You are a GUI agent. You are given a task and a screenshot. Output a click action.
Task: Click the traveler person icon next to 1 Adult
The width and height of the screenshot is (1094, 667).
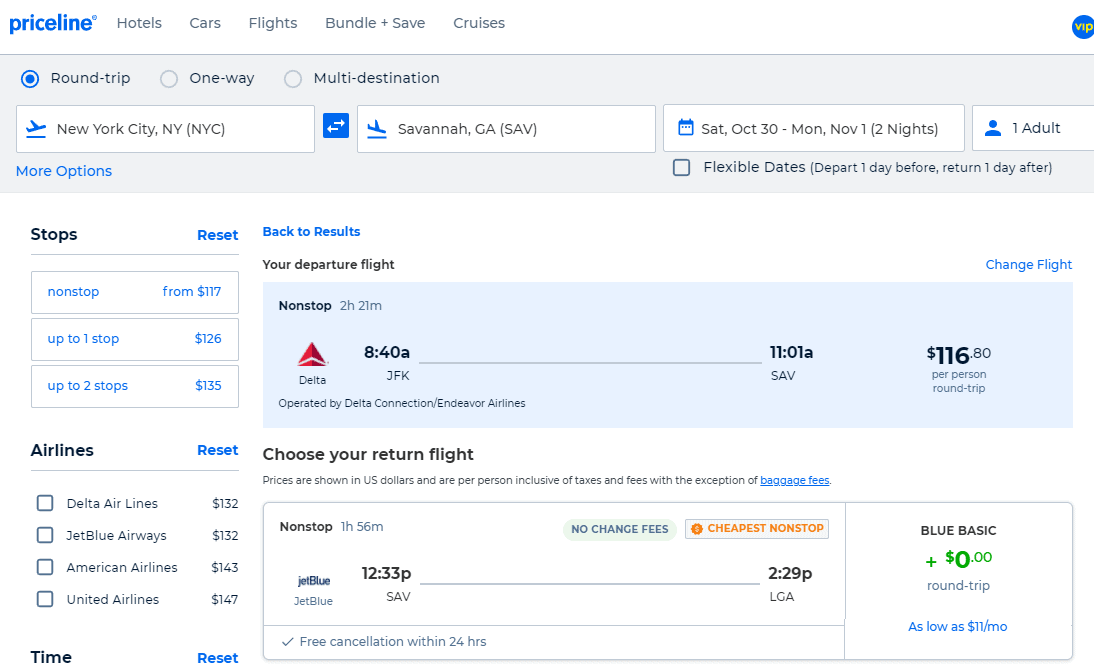point(992,127)
